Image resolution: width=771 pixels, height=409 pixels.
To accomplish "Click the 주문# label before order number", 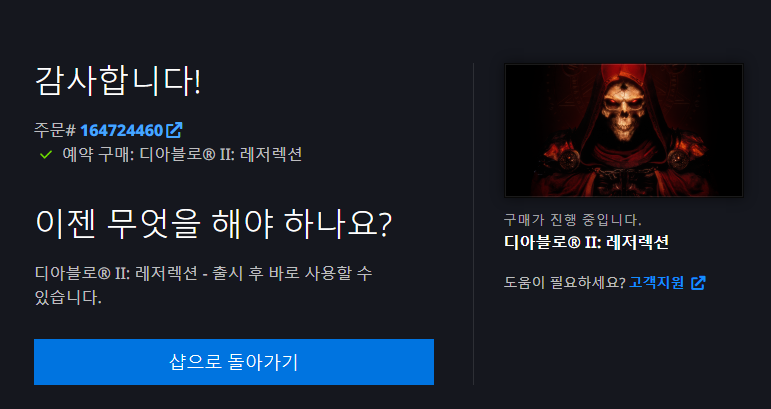I will pos(55,130).
